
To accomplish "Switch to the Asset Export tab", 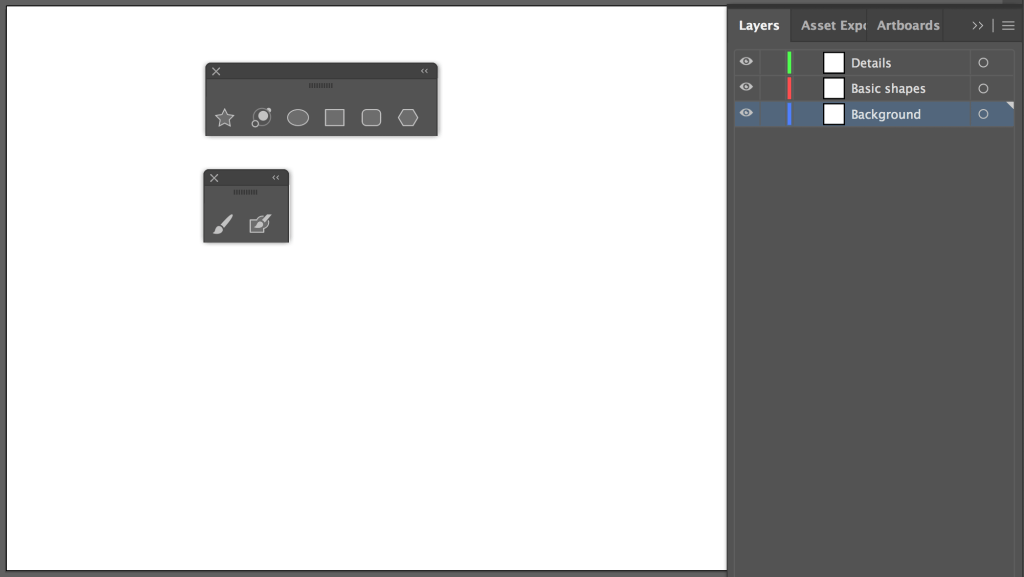I will click(832, 25).
